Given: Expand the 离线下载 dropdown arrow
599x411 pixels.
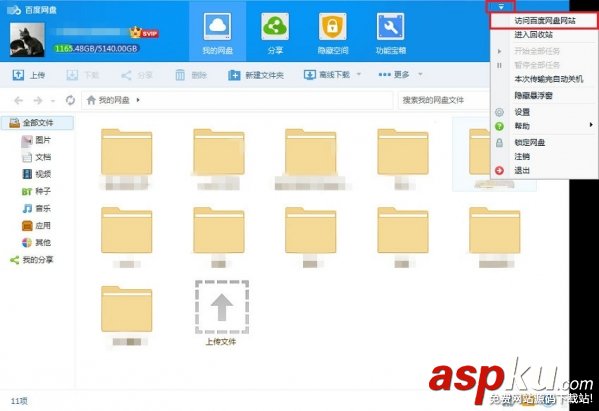Looking at the screenshot, I should (359, 74).
